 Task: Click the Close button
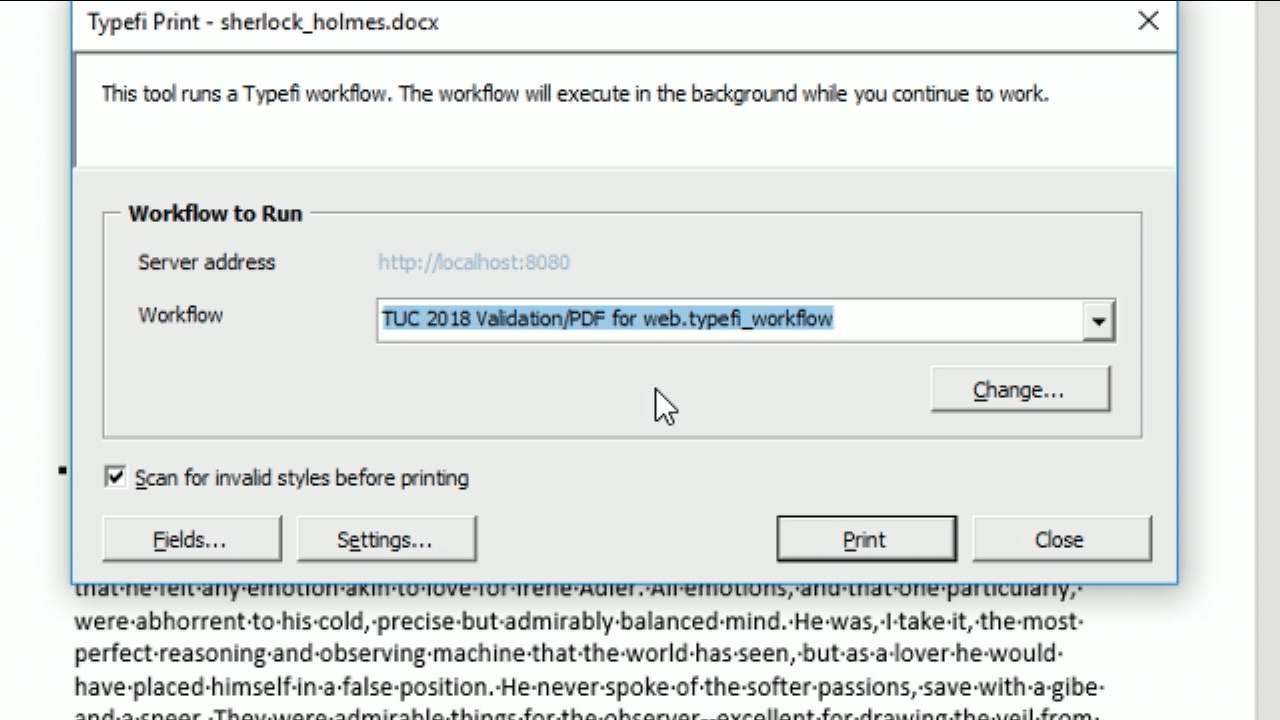tap(1062, 539)
